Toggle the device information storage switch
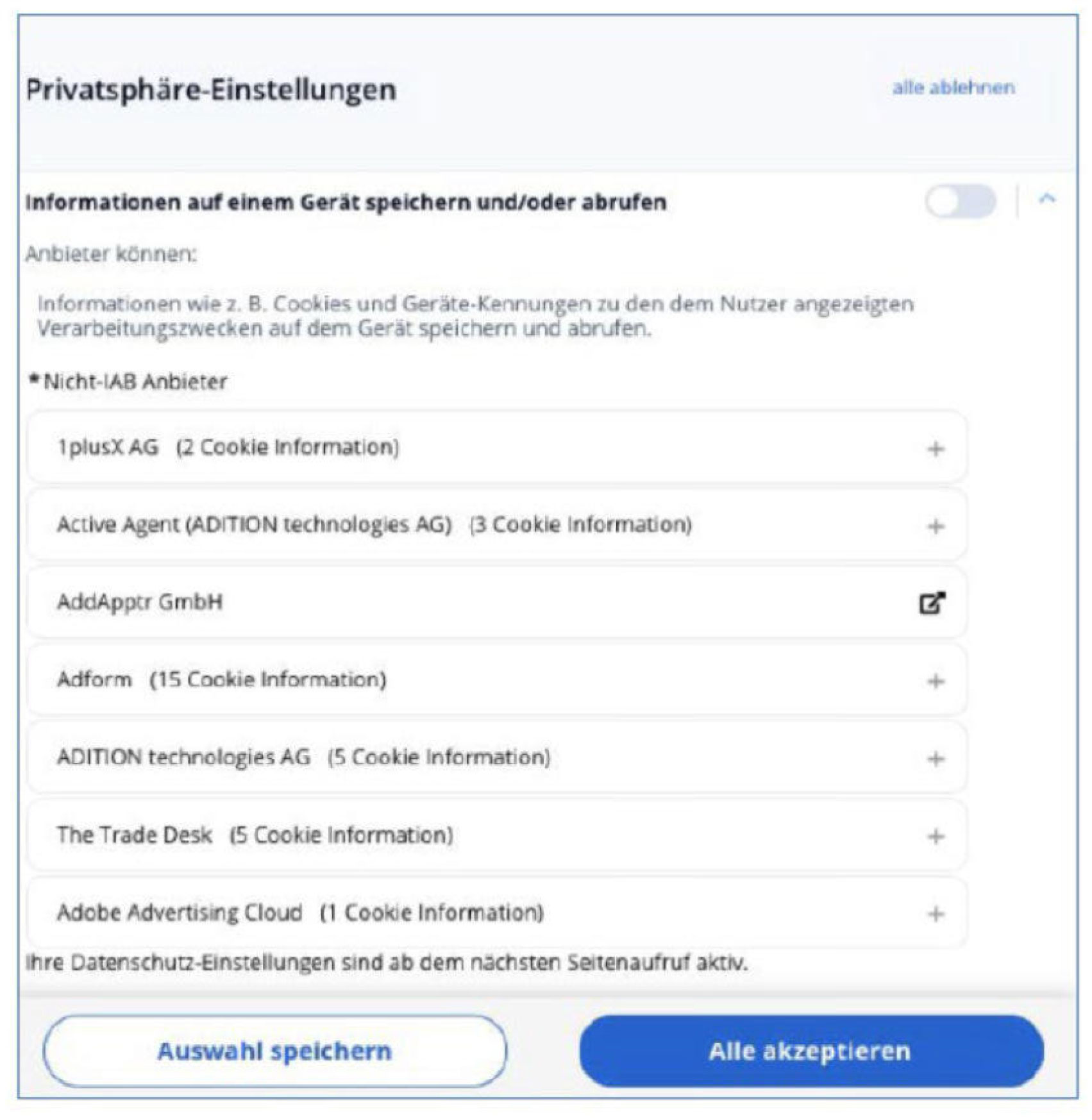 tap(960, 201)
